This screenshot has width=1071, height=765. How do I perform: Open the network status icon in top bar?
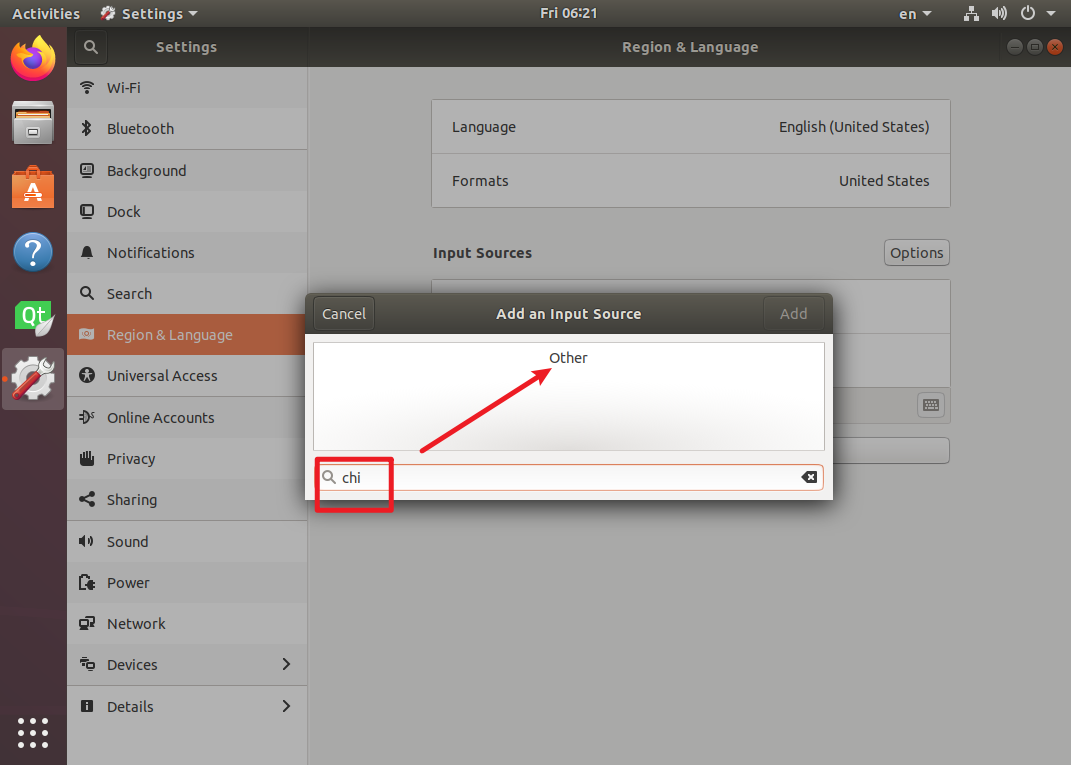pos(971,14)
